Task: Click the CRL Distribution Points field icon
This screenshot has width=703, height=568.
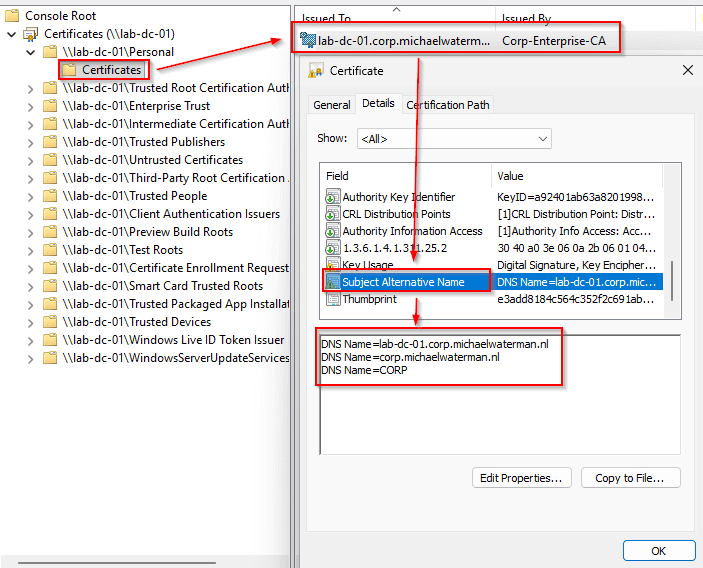Action: pos(332,214)
